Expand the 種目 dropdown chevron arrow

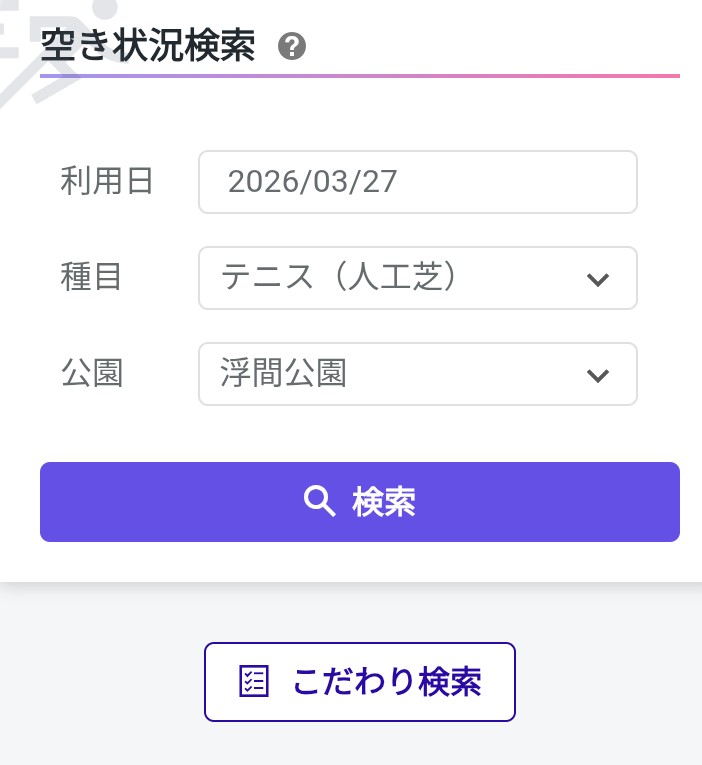coord(598,279)
